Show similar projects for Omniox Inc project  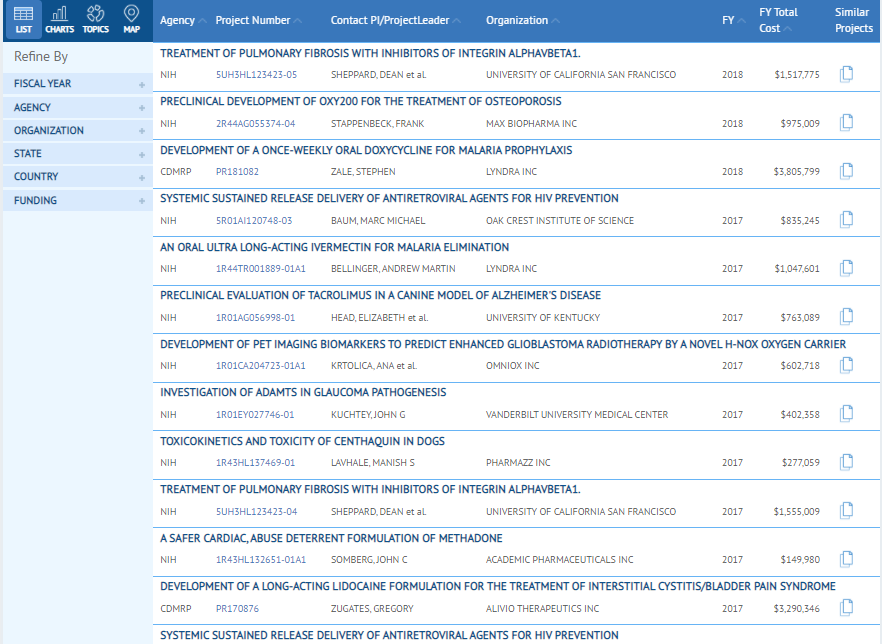point(846,366)
